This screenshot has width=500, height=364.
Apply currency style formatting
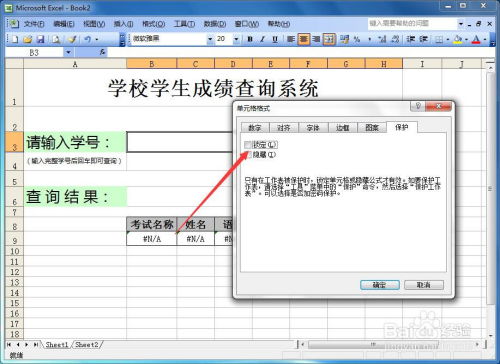(x=344, y=39)
